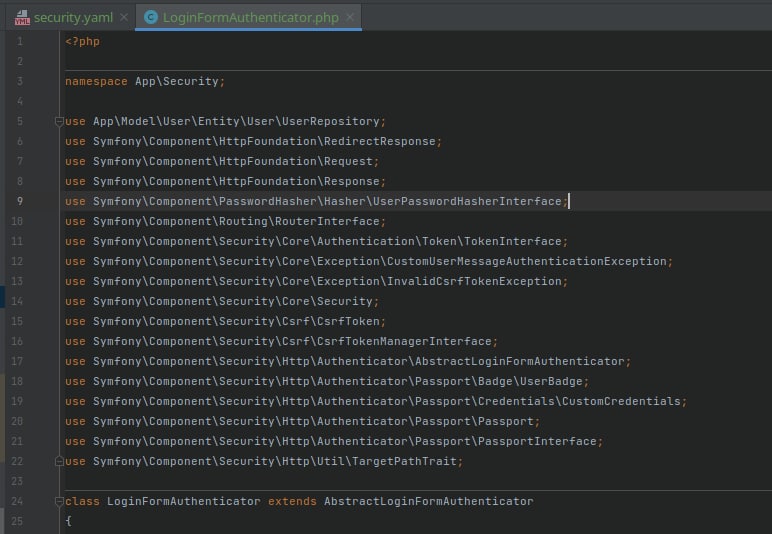This screenshot has width=772, height=534.
Task: Click the opening <?php tag
Action: pyautogui.click(x=82, y=41)
